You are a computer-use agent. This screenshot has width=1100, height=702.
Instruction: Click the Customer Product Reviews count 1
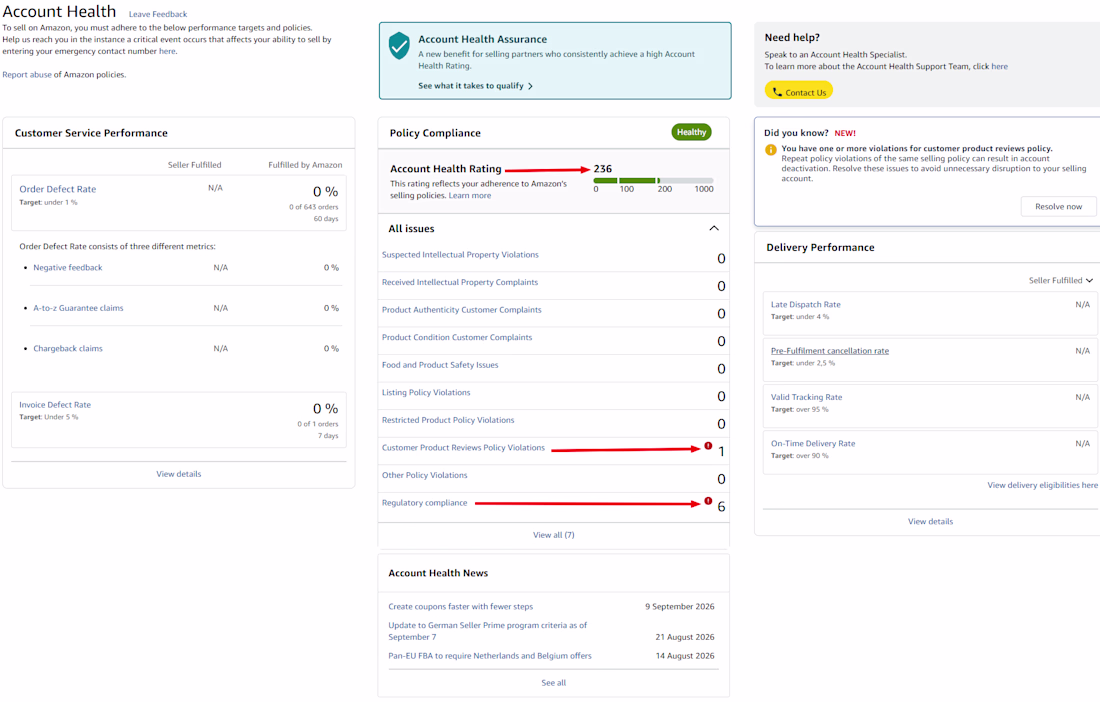tap(721, 452)
